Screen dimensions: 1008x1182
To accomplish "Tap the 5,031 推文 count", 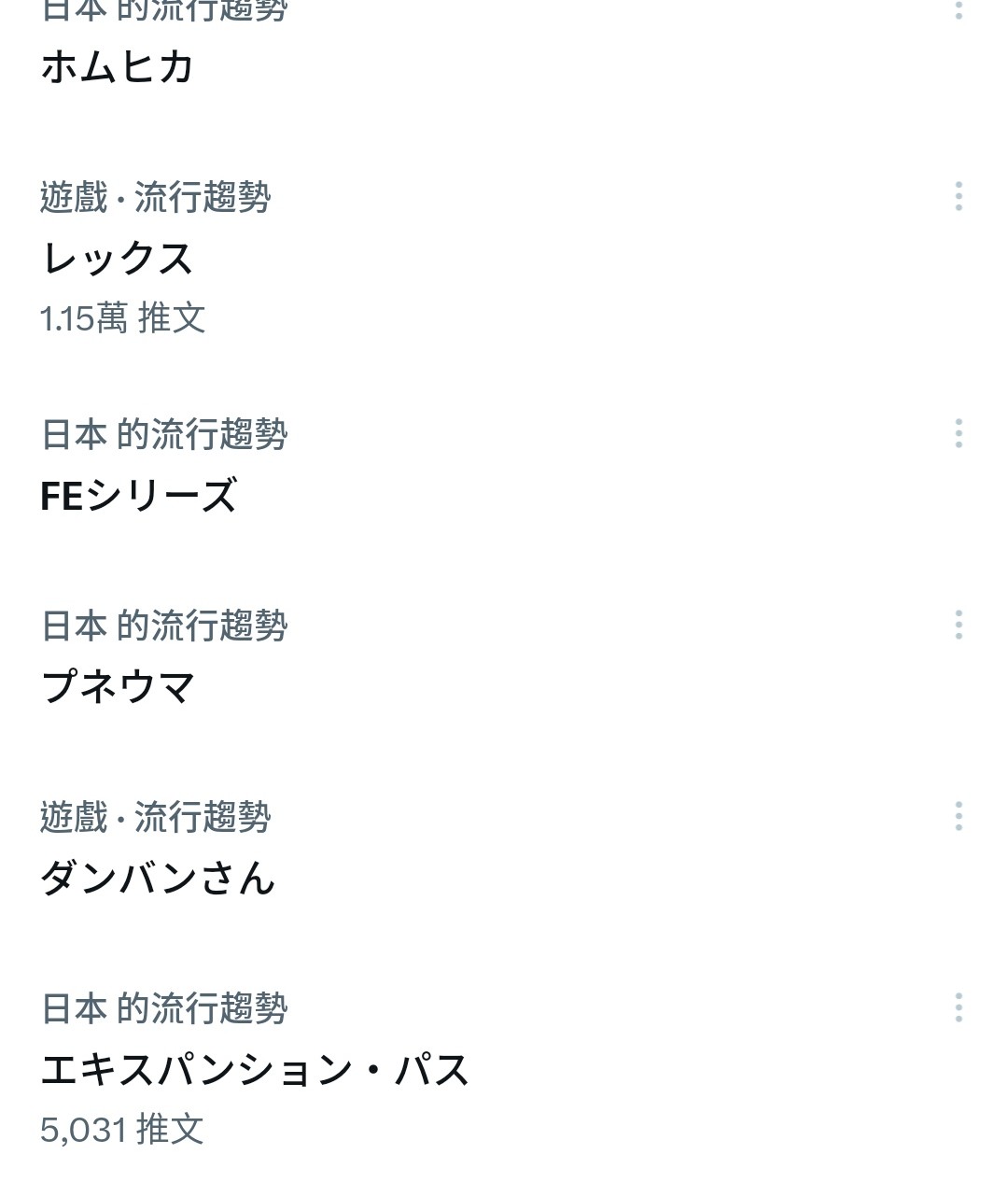I will click(x=121, y=1130).
